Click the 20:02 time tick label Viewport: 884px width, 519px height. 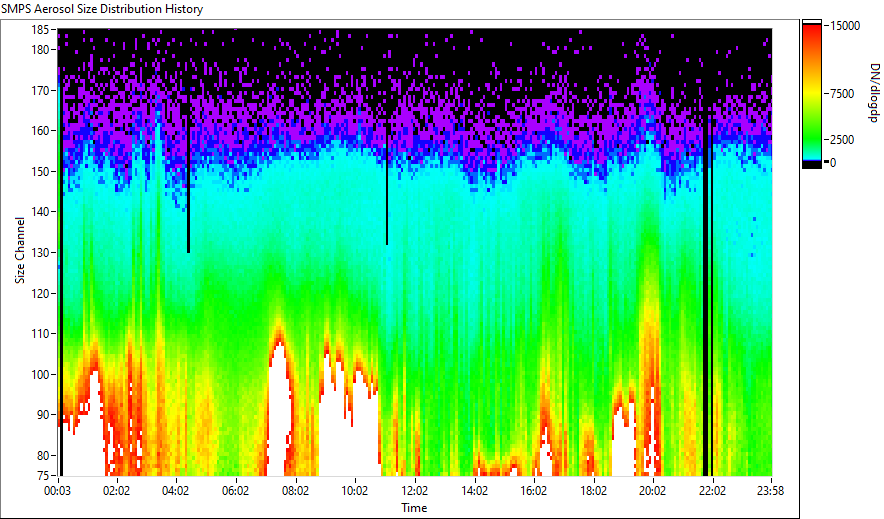tap(653, 491)
